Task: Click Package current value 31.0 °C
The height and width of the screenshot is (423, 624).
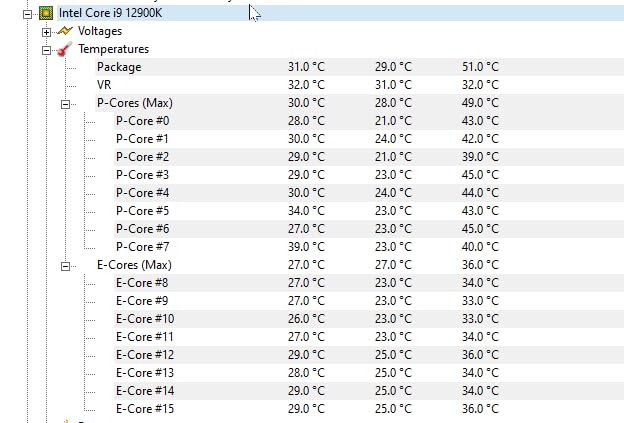Action: (306, 67)
